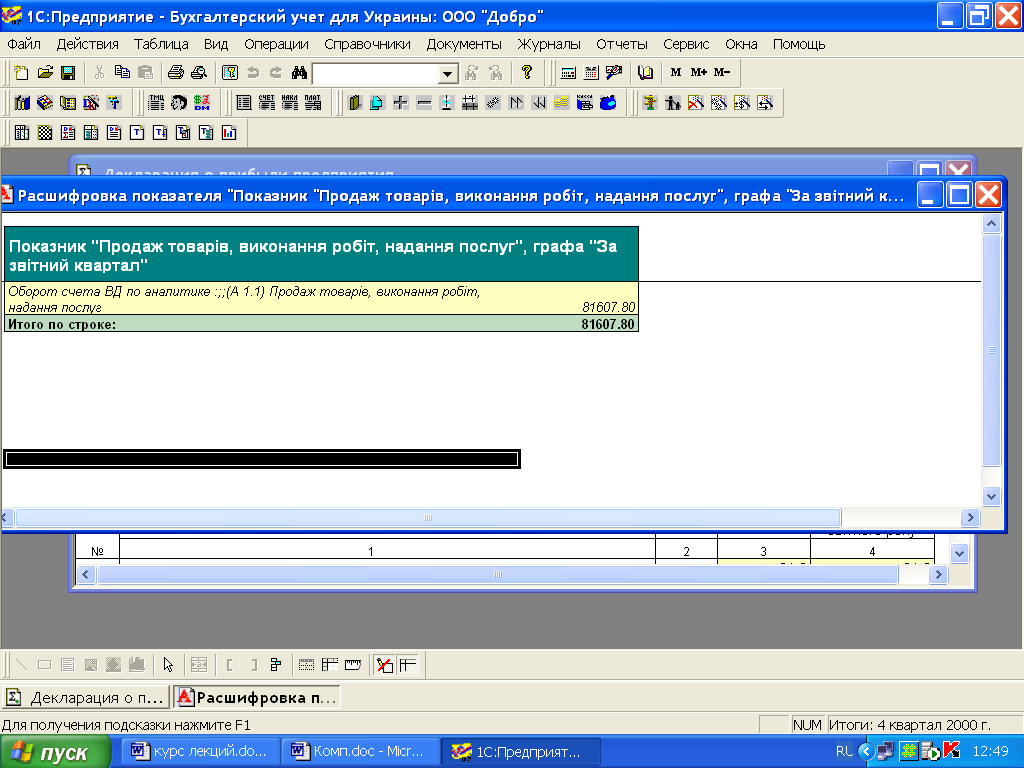
Task: Switch to Расшифровка п... window tab
Action: (x=257, y=697)
